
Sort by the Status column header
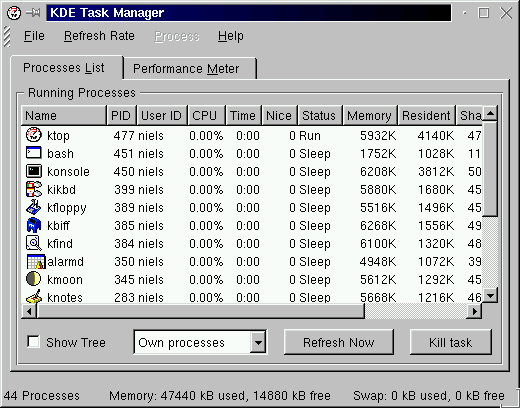pyautogui.click(x=320, y=115)
